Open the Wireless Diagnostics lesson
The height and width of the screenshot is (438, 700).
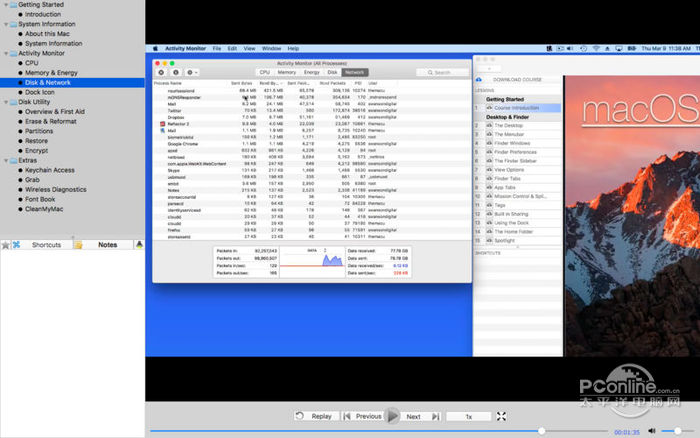point(56,189)
